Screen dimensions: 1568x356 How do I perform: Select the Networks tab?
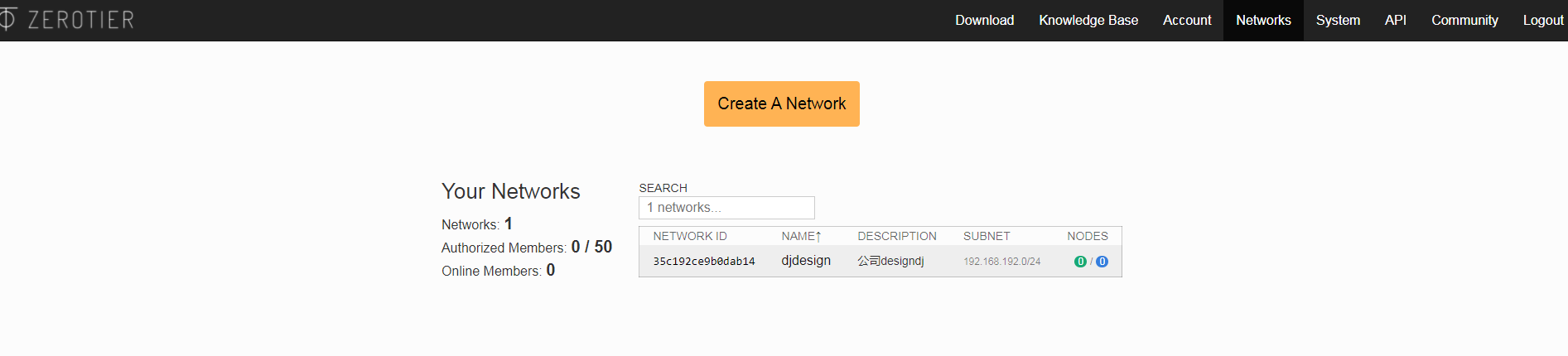[x=1262, y=20]
